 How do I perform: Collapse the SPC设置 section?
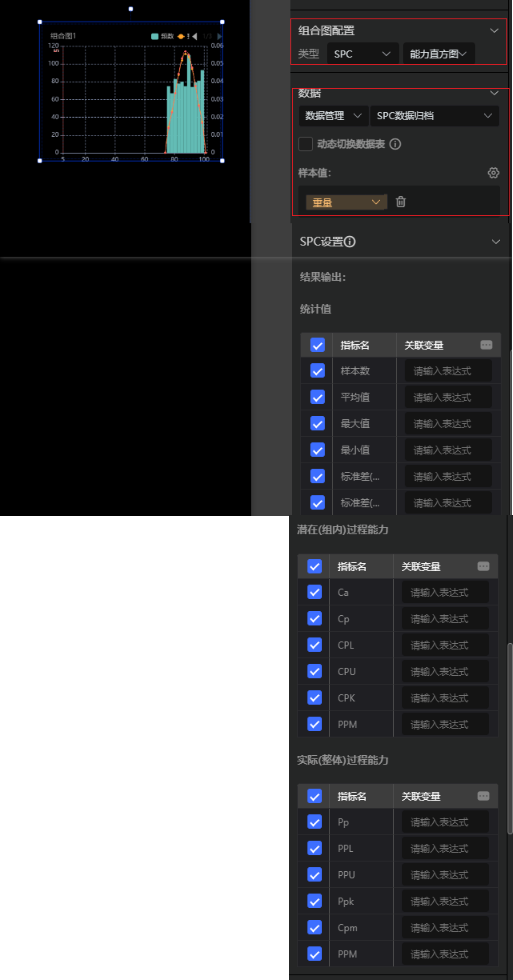pos(496,241)
